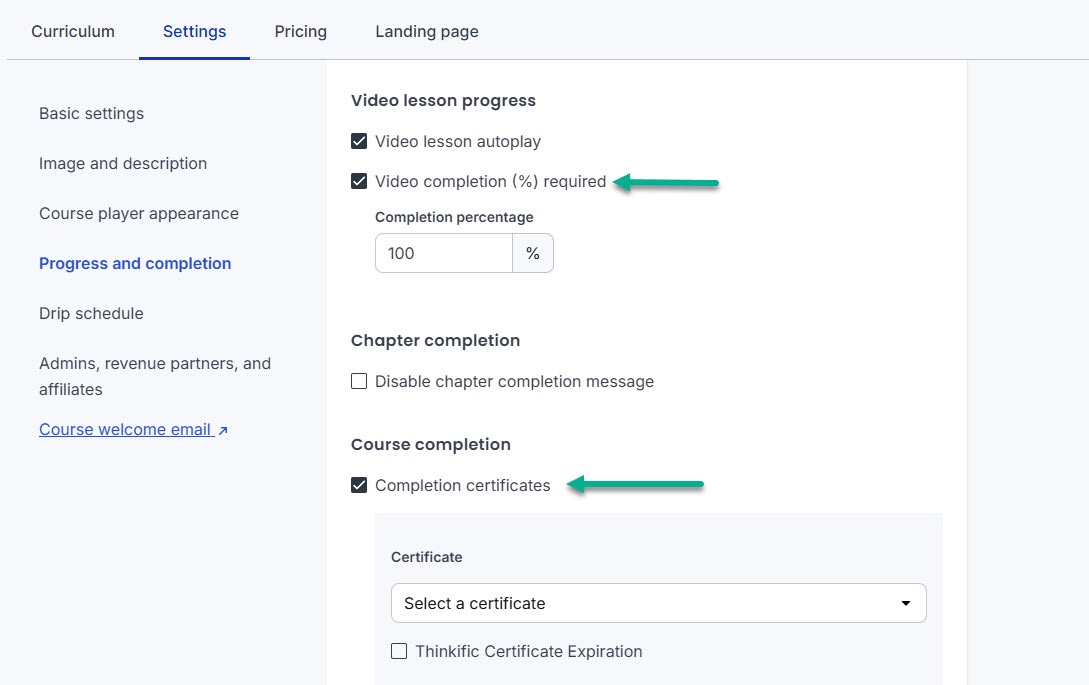
Task: Go to Image and description settings
Action: point(123,163)
